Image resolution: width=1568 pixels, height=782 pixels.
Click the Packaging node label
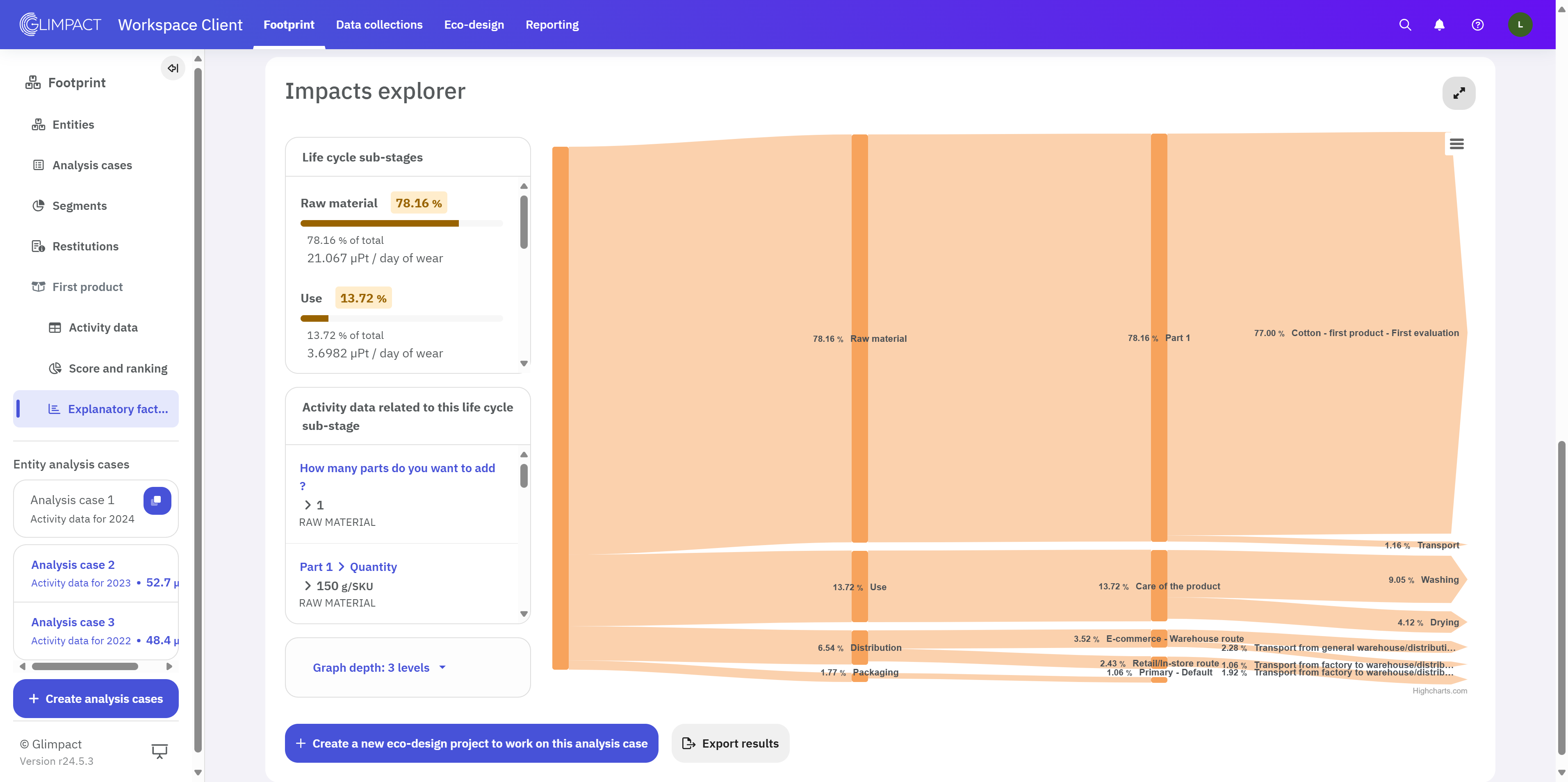875,672
